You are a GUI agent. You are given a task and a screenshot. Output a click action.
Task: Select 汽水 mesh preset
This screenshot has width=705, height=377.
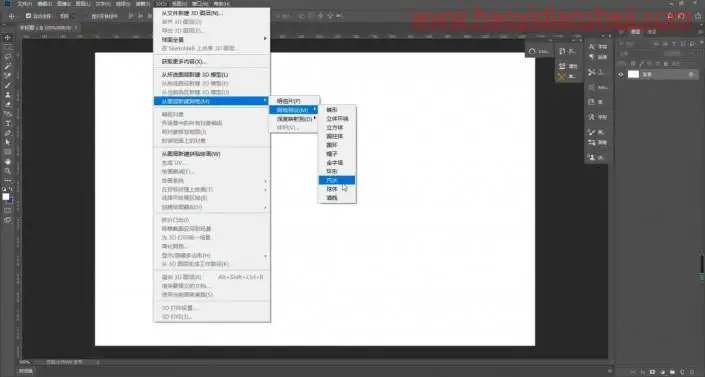(337, 180)
